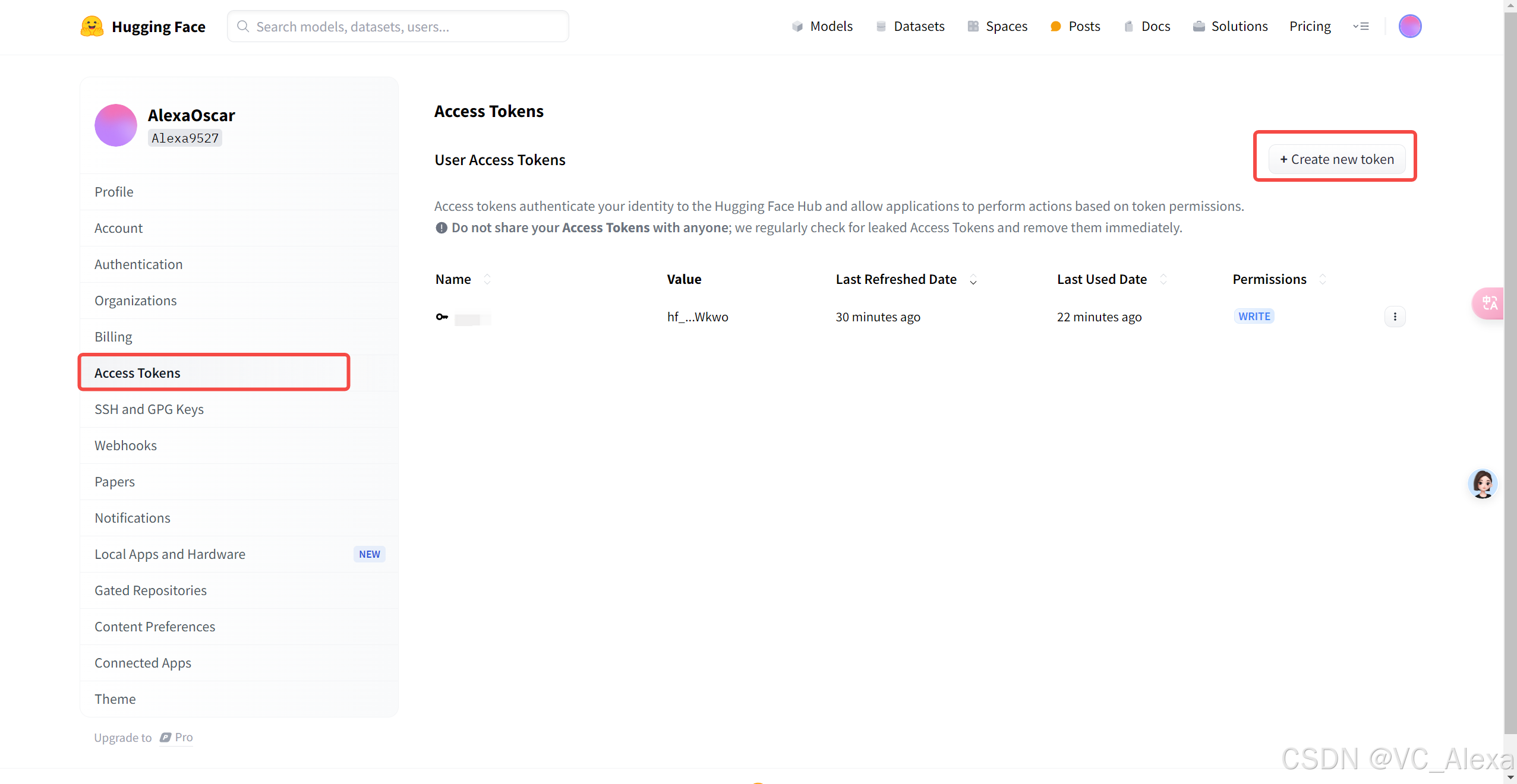The image size is (1517, 784).
Task: Select Gated Repositories in sidebar
Action: click(x=239, y=590)
